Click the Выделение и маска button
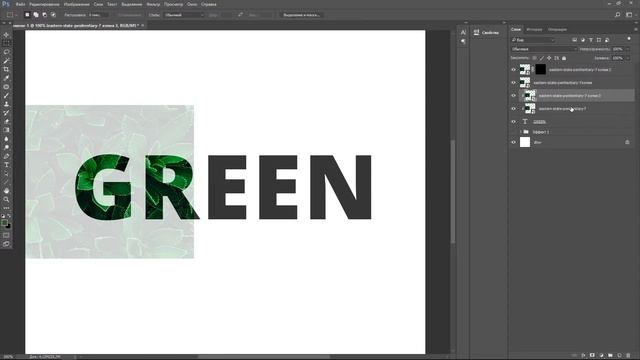Screen dimensions: 640x360 click(301, 15)
